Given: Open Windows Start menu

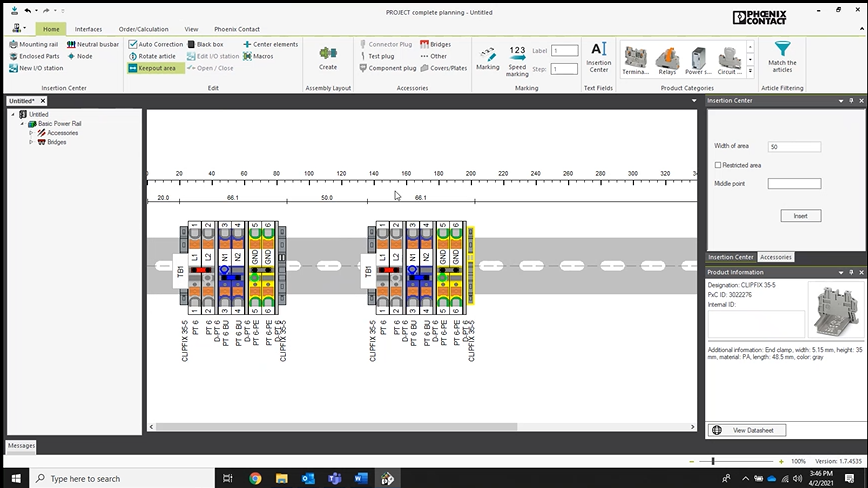Looking at the screenshot, I should click(16, 479).
